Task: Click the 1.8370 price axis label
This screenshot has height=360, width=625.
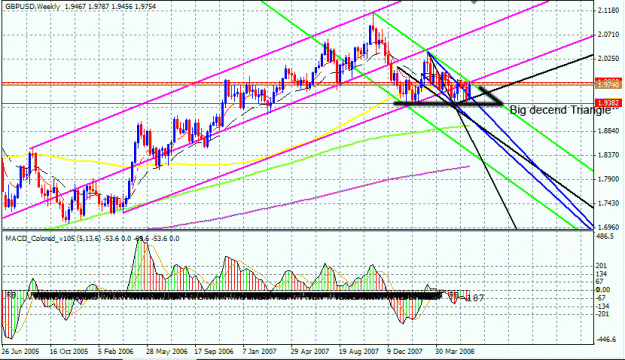Action: 608,155
